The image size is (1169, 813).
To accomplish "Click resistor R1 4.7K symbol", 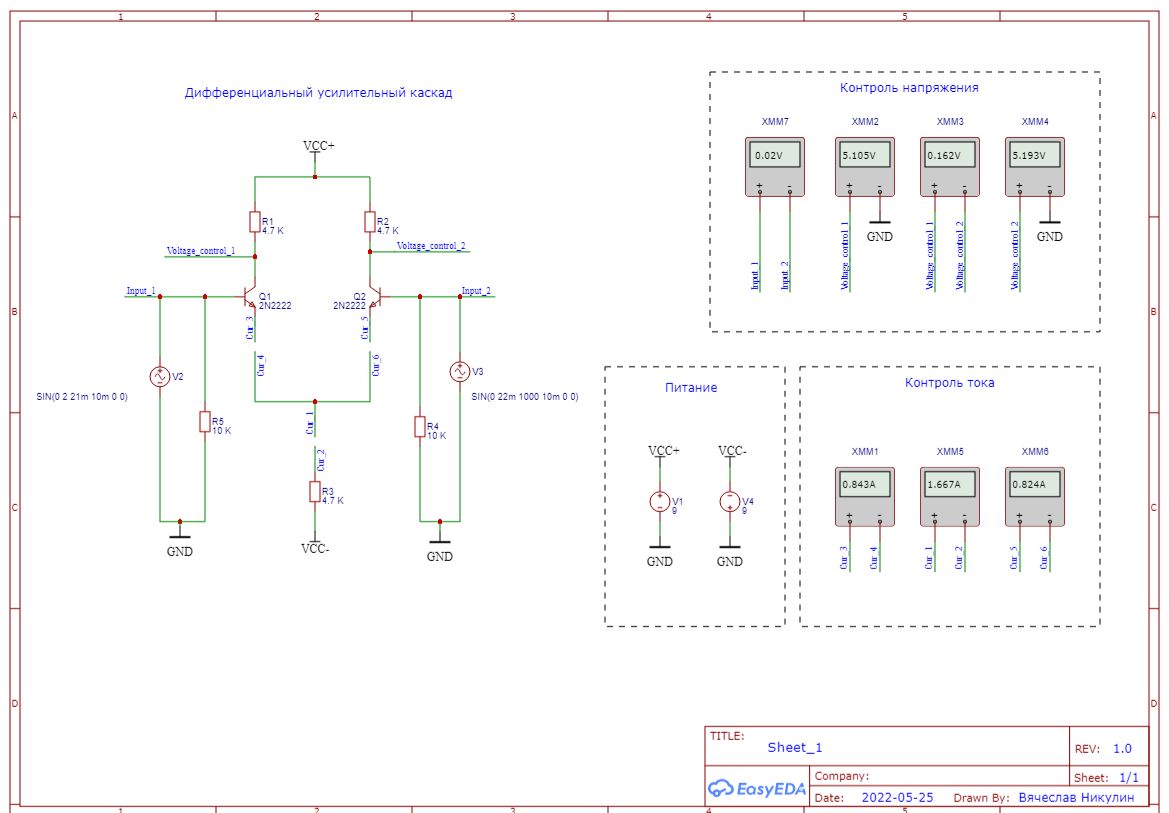I will point(256,222).
